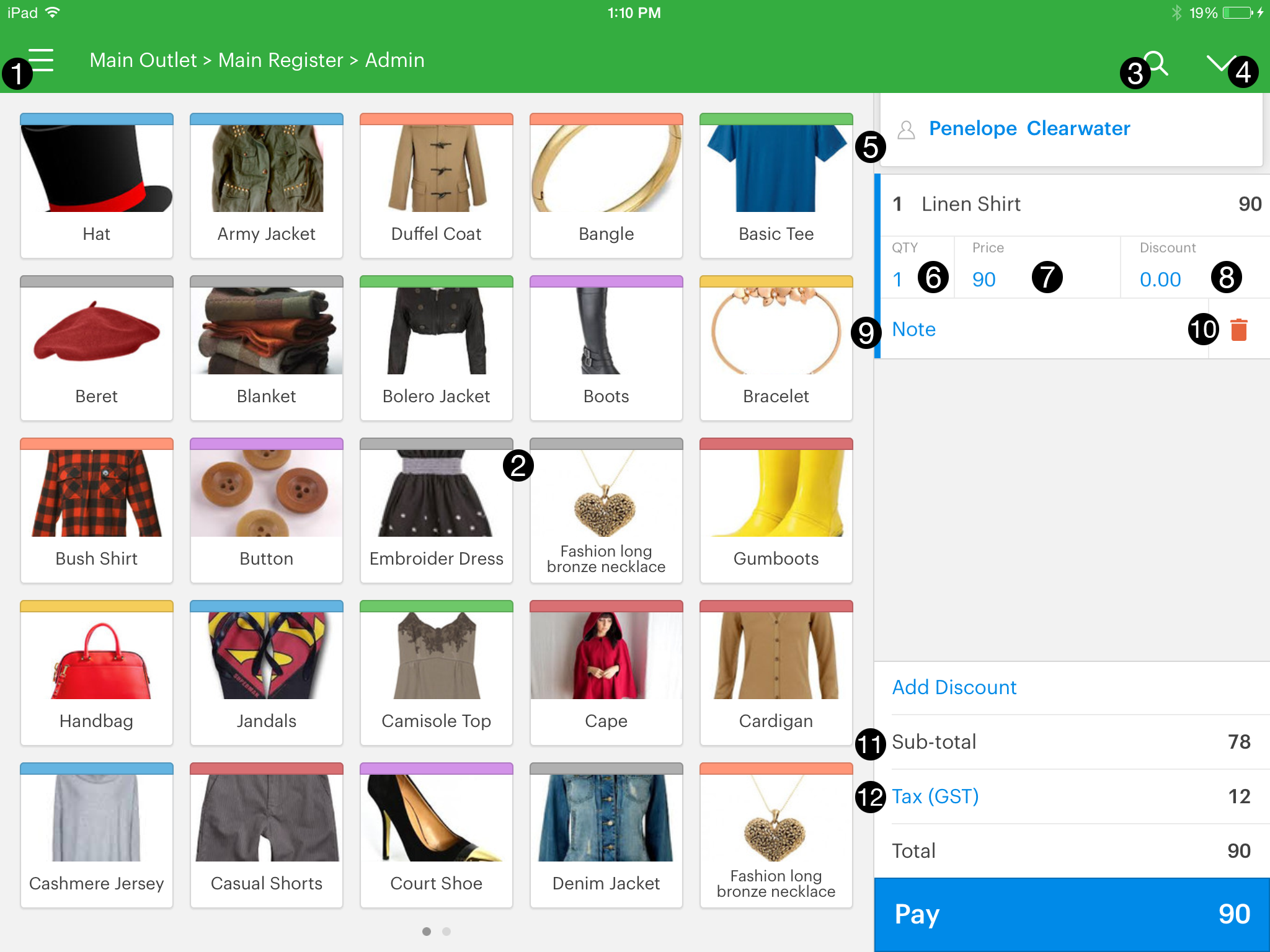Edit the Linen Shirt quantity field
This screenshot has width=1270, height=952.
[898, 280]
